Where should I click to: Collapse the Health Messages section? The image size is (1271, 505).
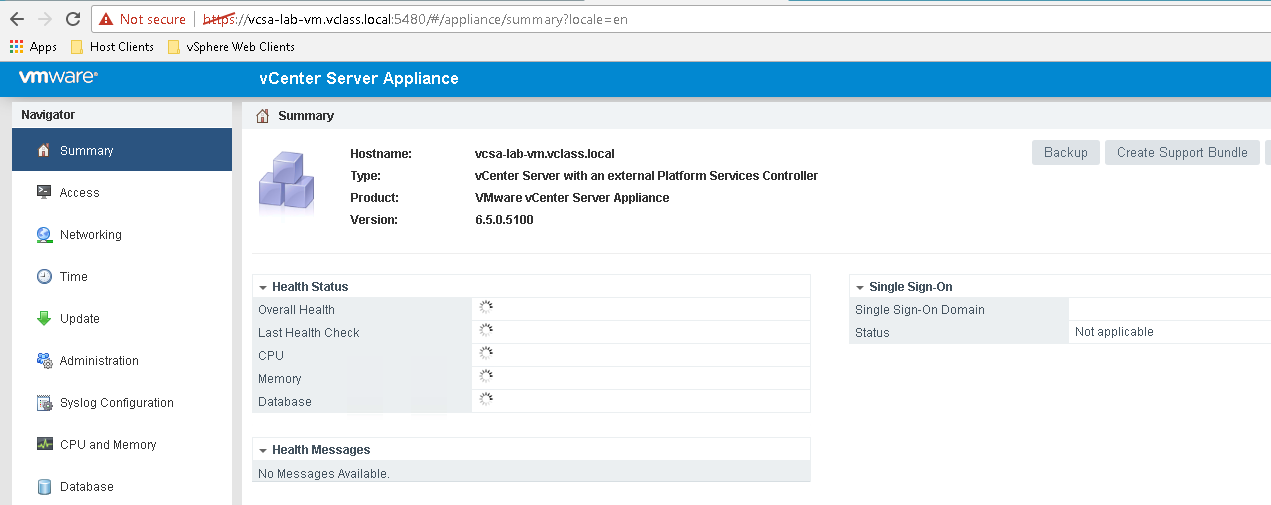(x=262, y=450)
